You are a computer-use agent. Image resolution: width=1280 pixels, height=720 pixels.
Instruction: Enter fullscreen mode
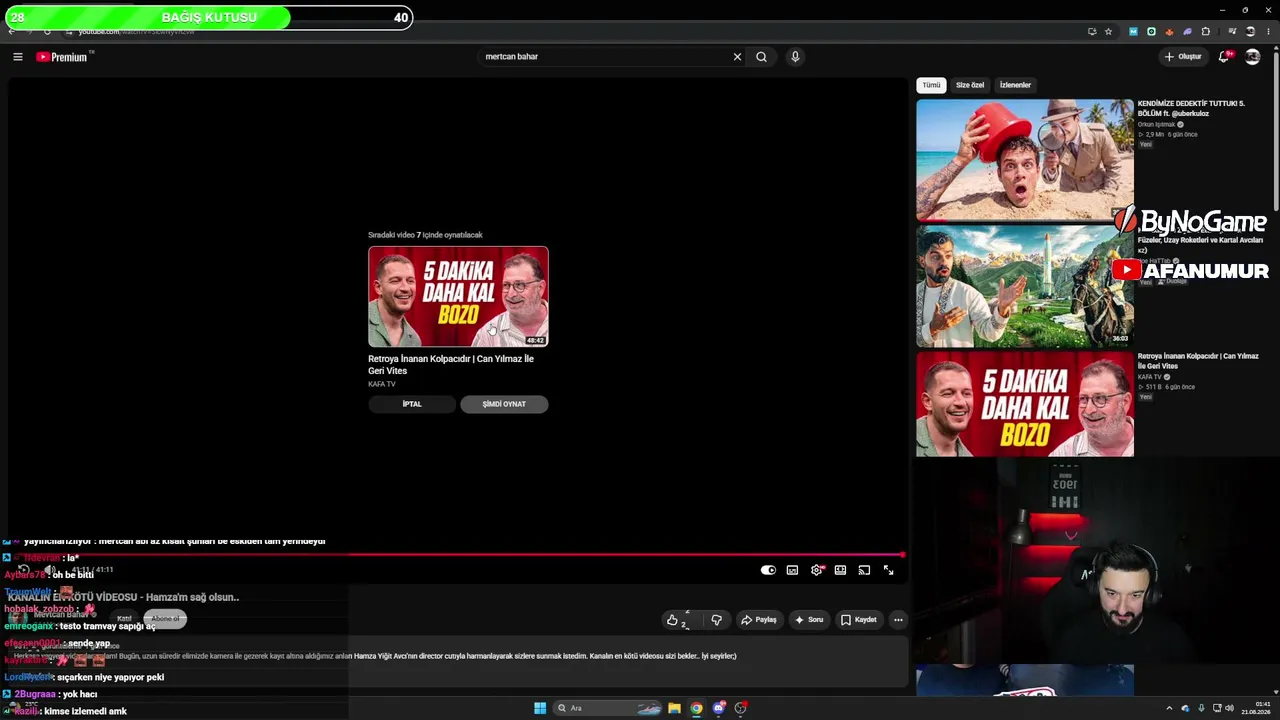(888, 570)
